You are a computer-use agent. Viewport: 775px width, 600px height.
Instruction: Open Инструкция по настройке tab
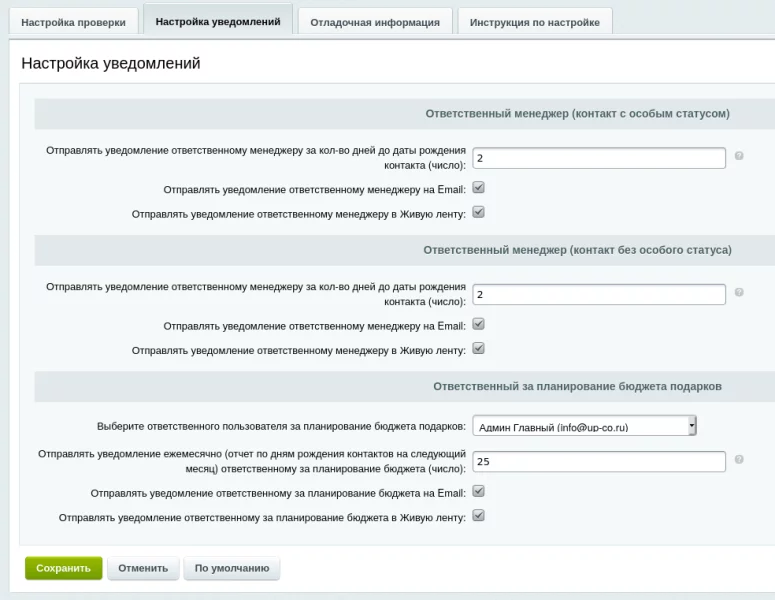tap(535, 22)
